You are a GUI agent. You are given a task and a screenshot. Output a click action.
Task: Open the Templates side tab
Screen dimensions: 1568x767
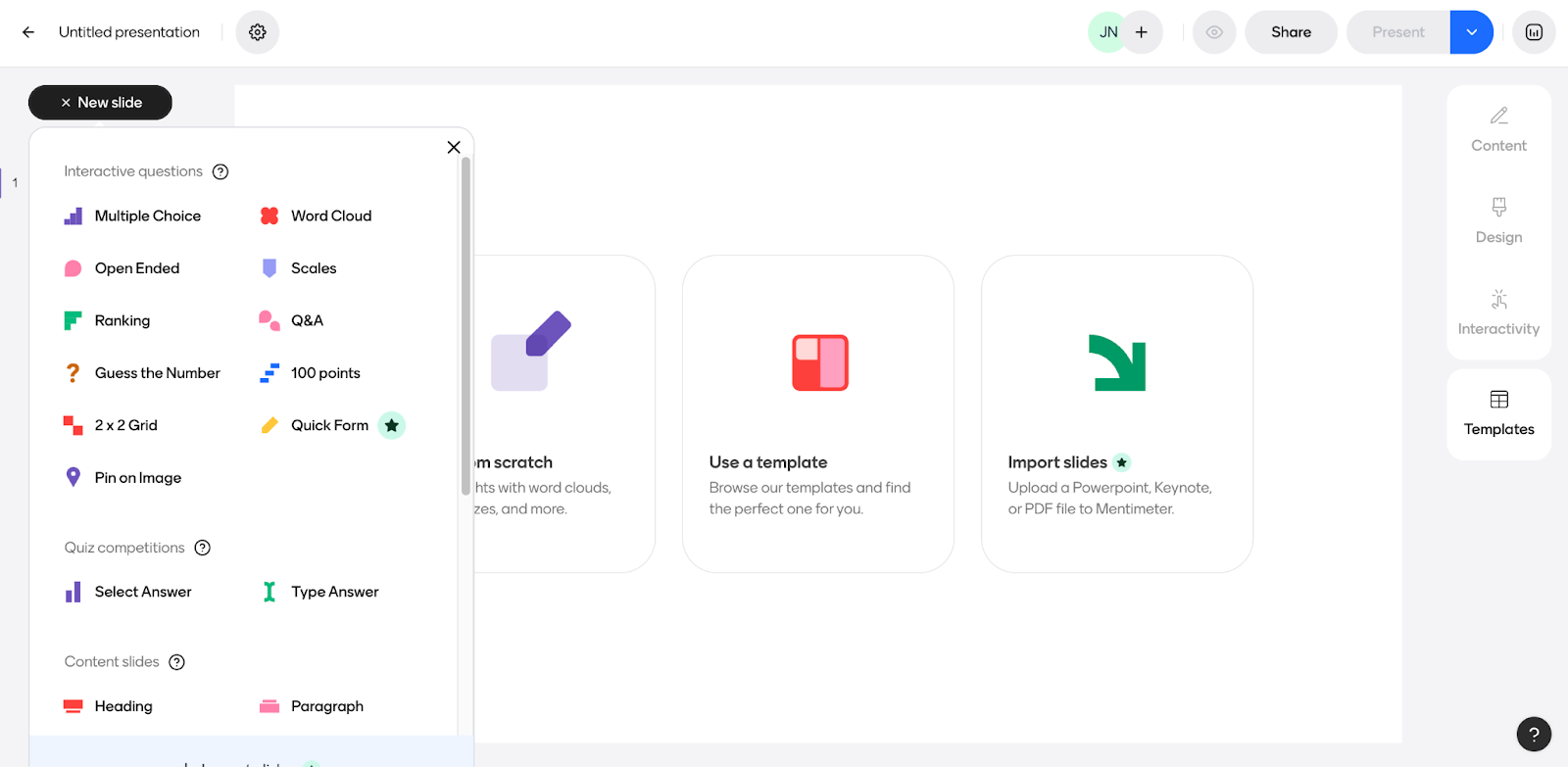(1498, 414)
